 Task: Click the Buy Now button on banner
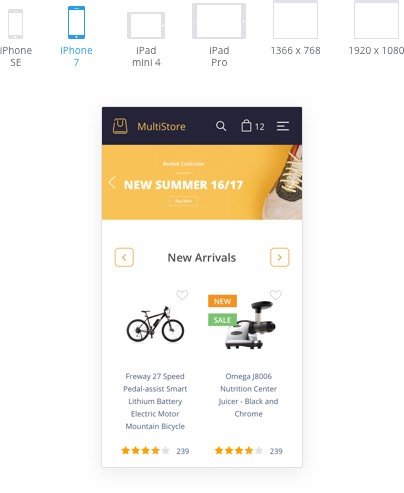[183, 201]
